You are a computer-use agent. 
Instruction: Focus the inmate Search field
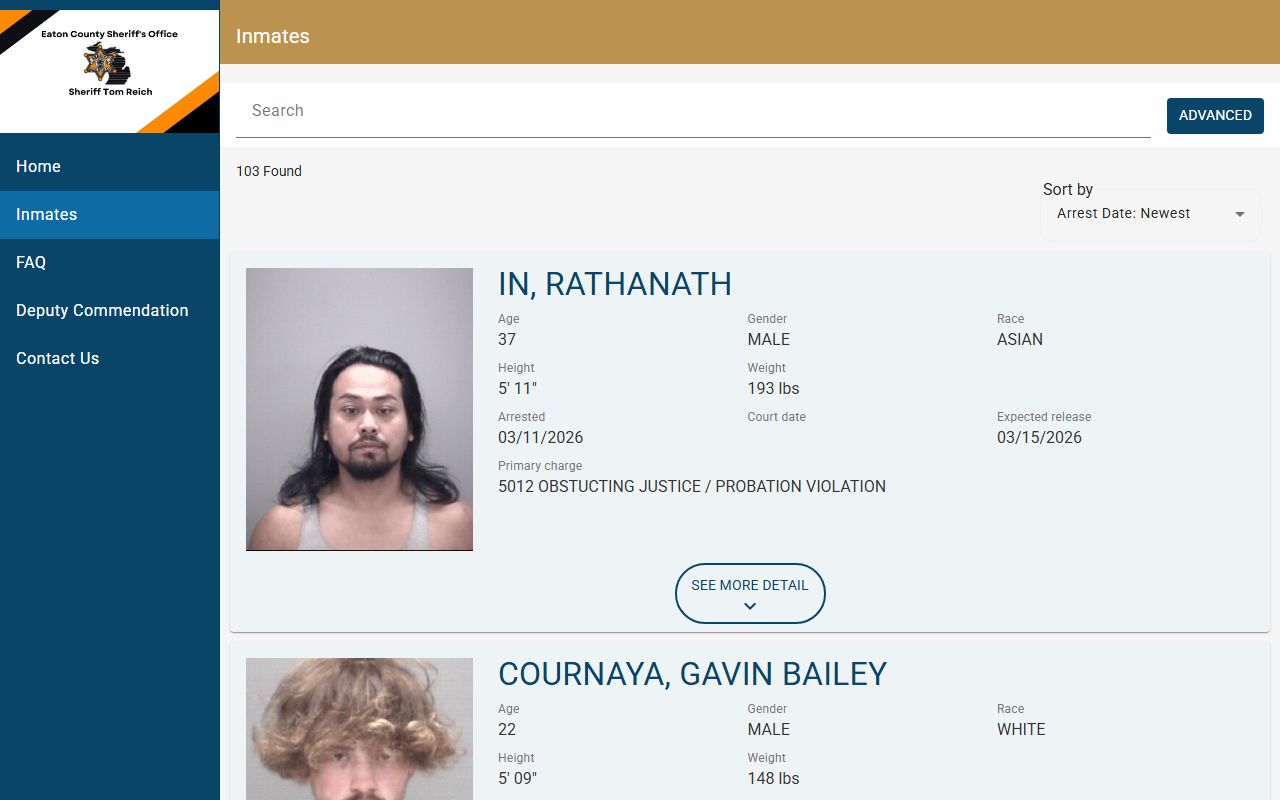[693, 111]
